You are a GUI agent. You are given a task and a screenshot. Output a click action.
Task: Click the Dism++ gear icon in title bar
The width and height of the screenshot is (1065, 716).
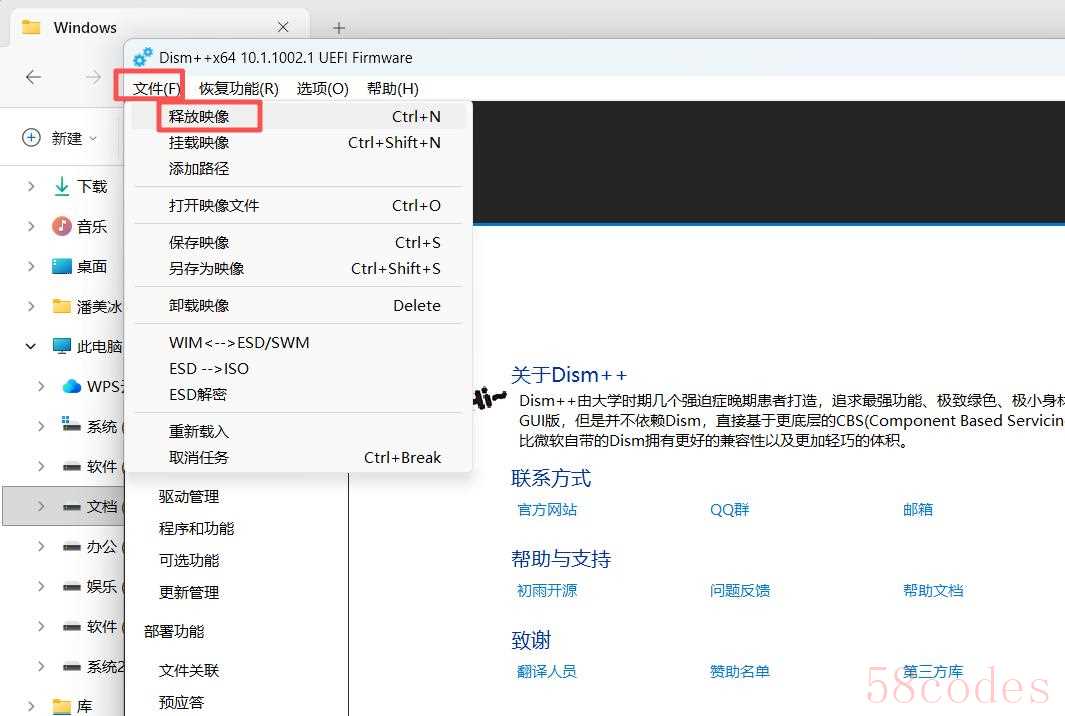(143, 58)
